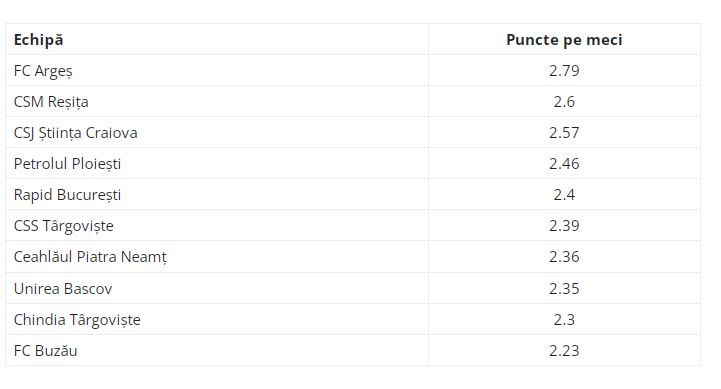721x389 pixels.
Task: Click the 2.23 points value
Action: pos(564,351)
